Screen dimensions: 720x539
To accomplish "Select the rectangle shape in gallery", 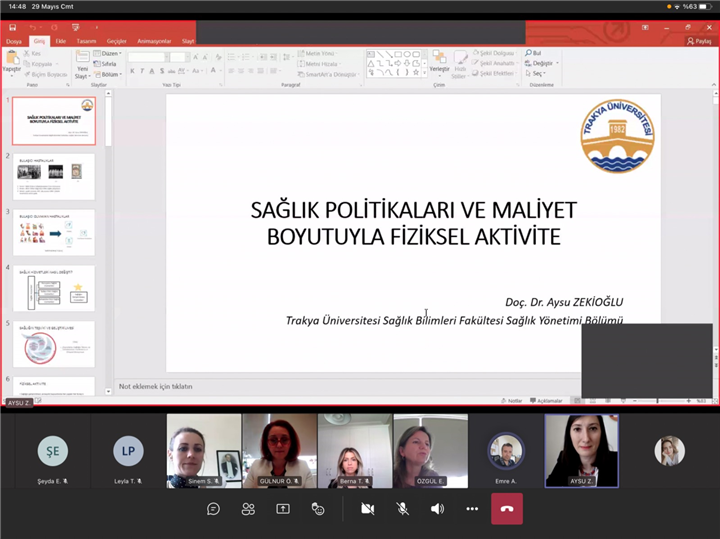I will pyautogui.click(x=398, y=55).
